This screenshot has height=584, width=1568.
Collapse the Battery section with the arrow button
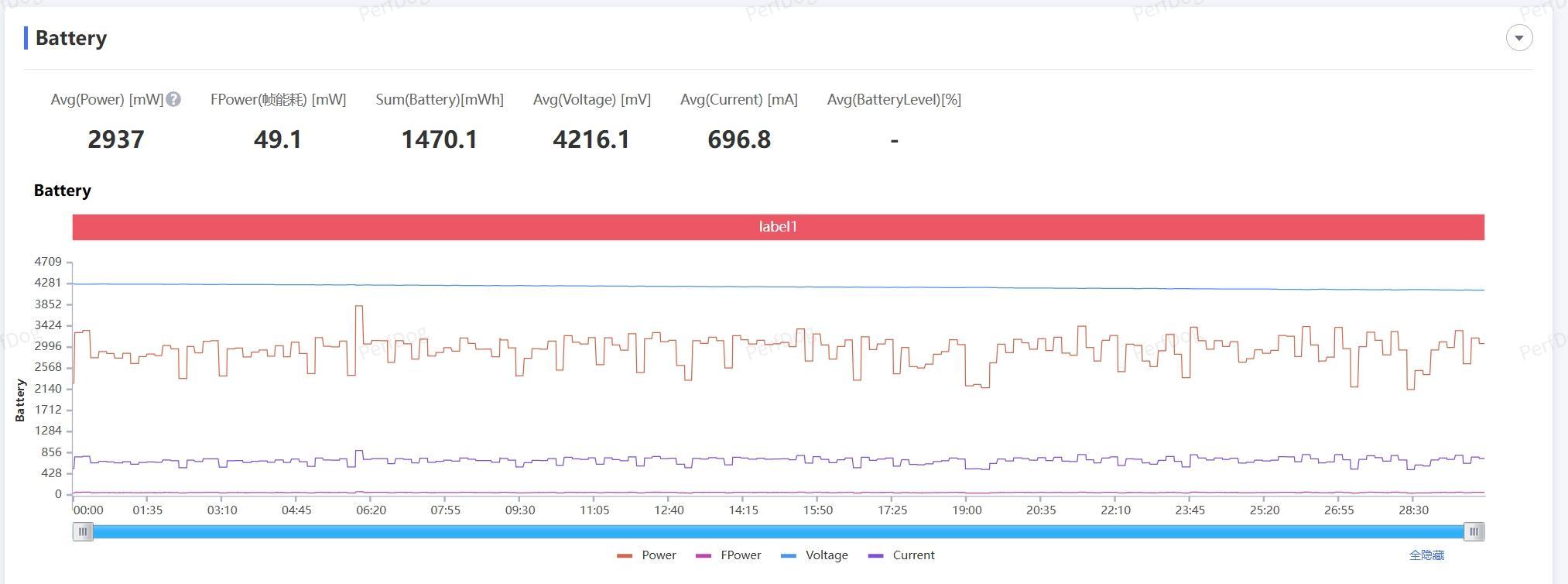coord(1518,38)
